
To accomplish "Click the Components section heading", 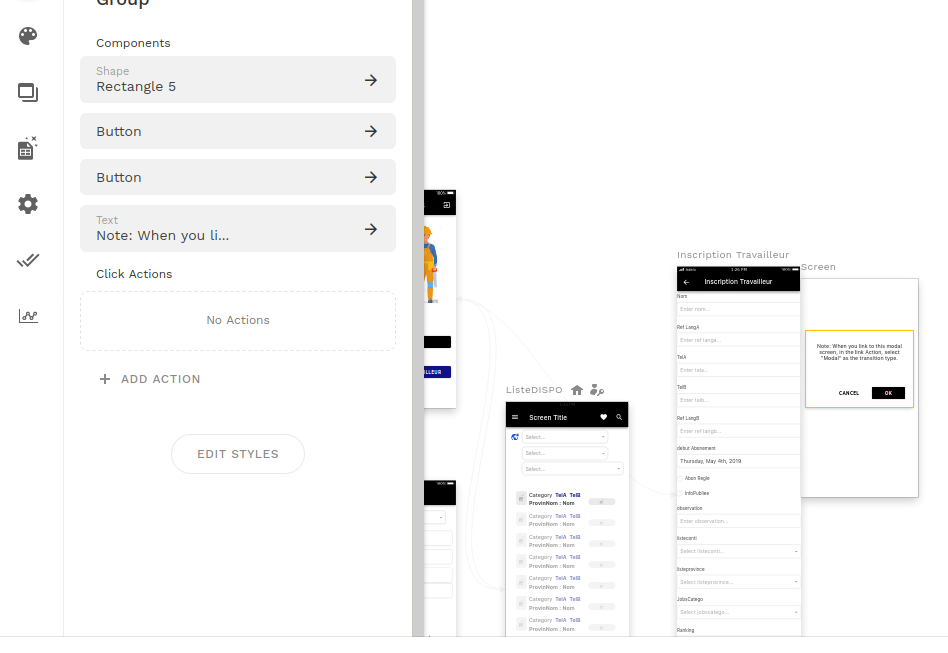I will coord(133,43).
